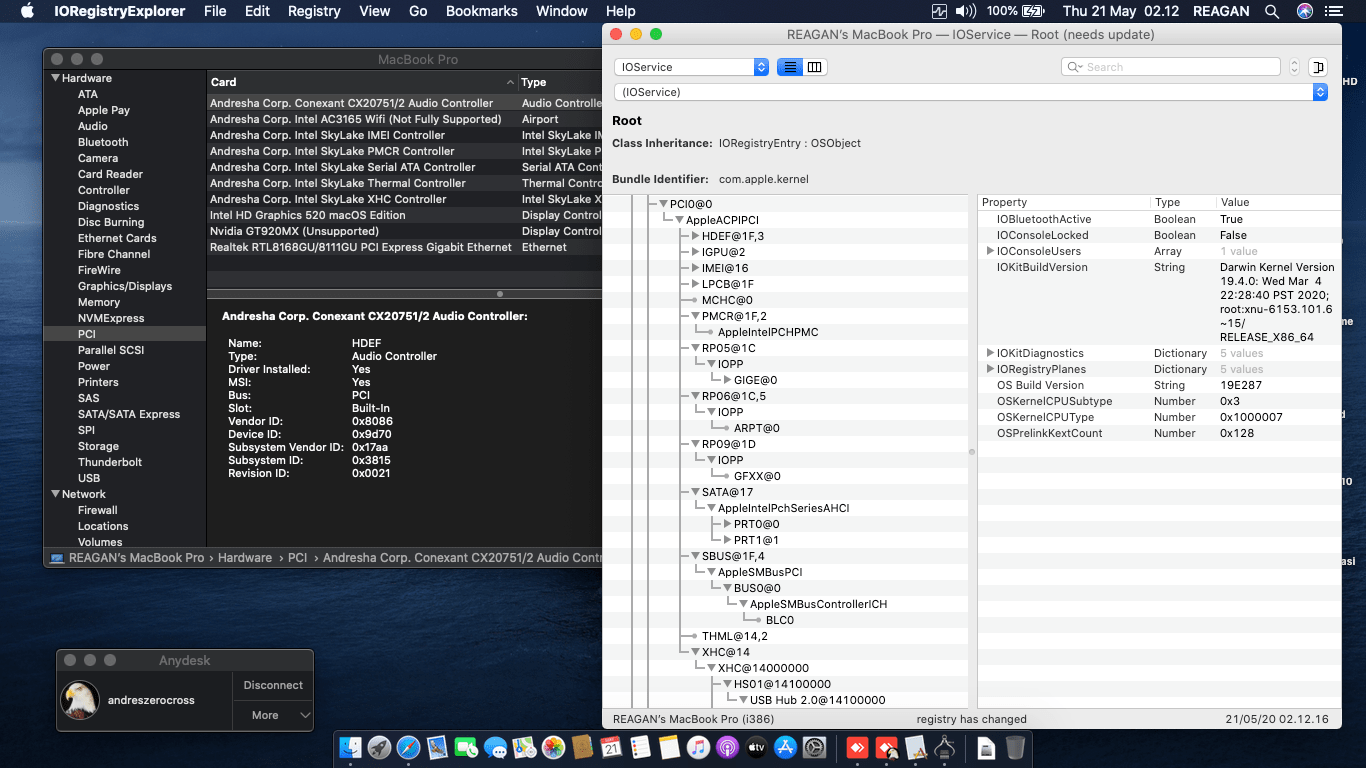1366x768 pixels.
Task: Toggle the IORegistryExplorer inspector sidebar icon
Action: point(1318,67)
